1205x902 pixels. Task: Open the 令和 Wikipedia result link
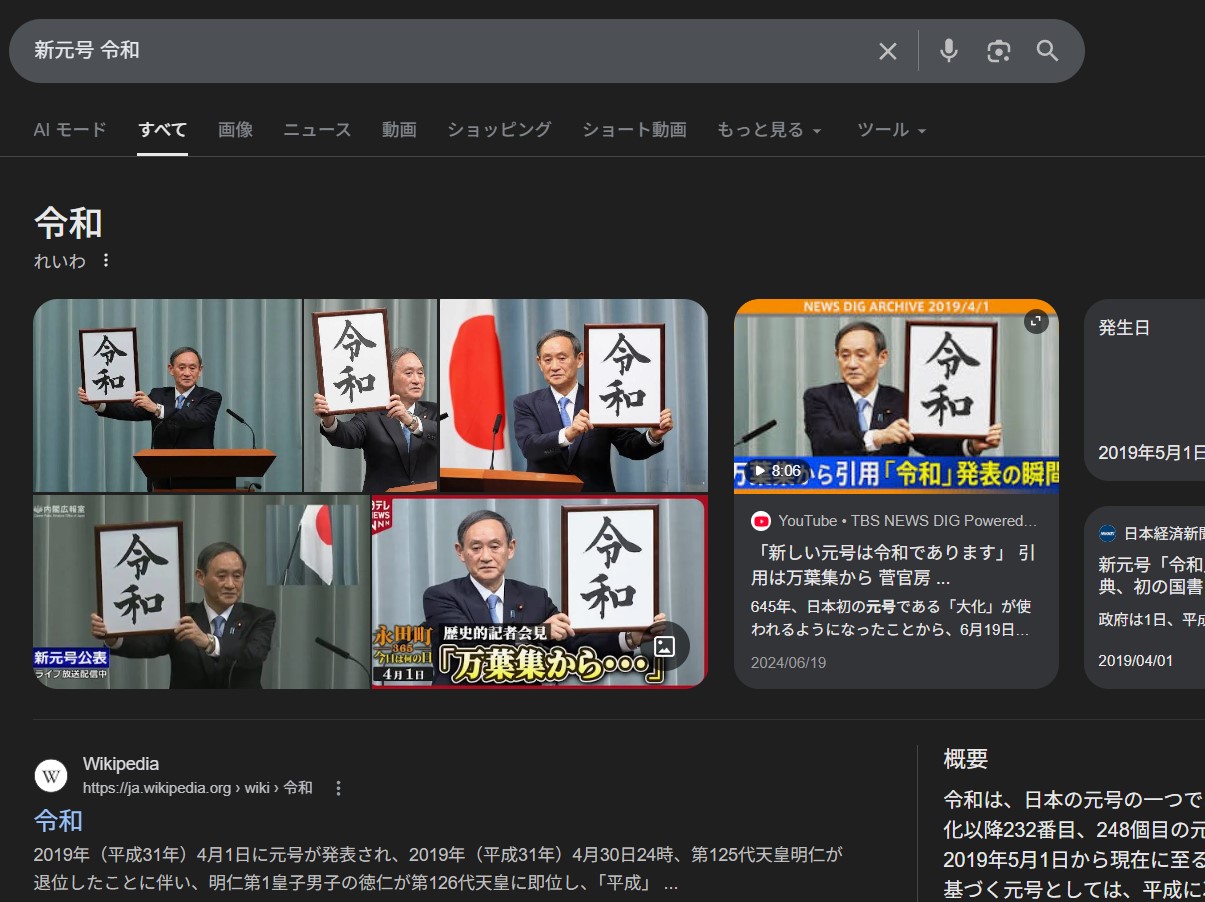click(x=58, y=821)
